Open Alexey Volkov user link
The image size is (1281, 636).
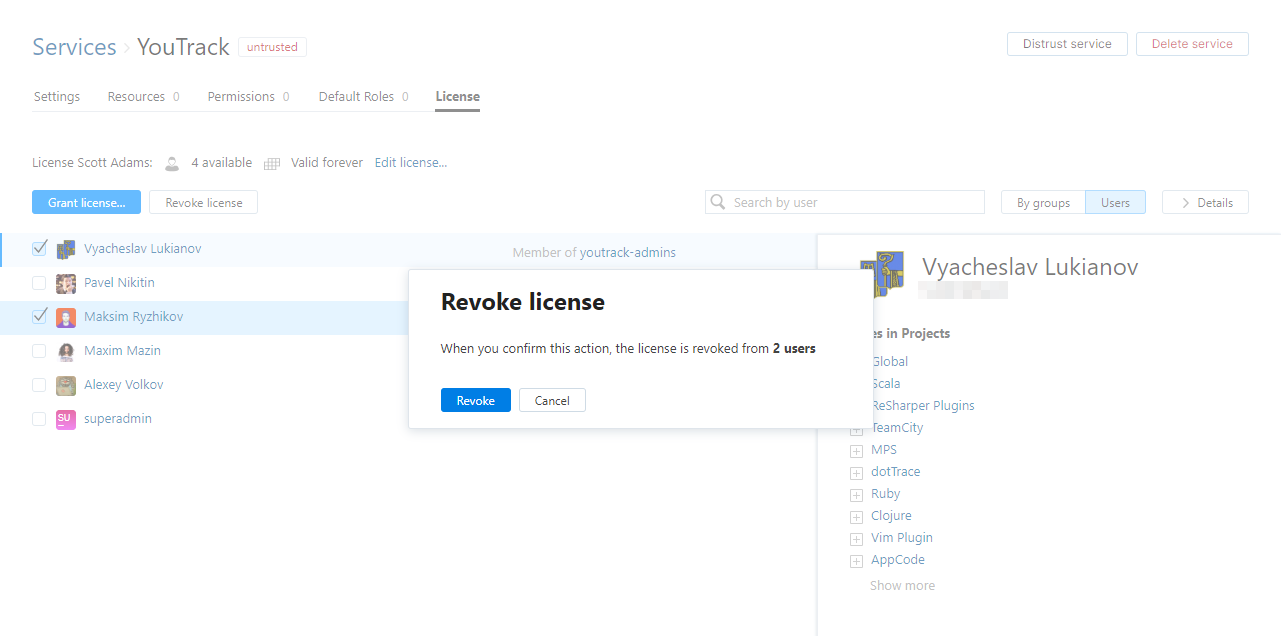pyautogui.click(x=123, y=385)
